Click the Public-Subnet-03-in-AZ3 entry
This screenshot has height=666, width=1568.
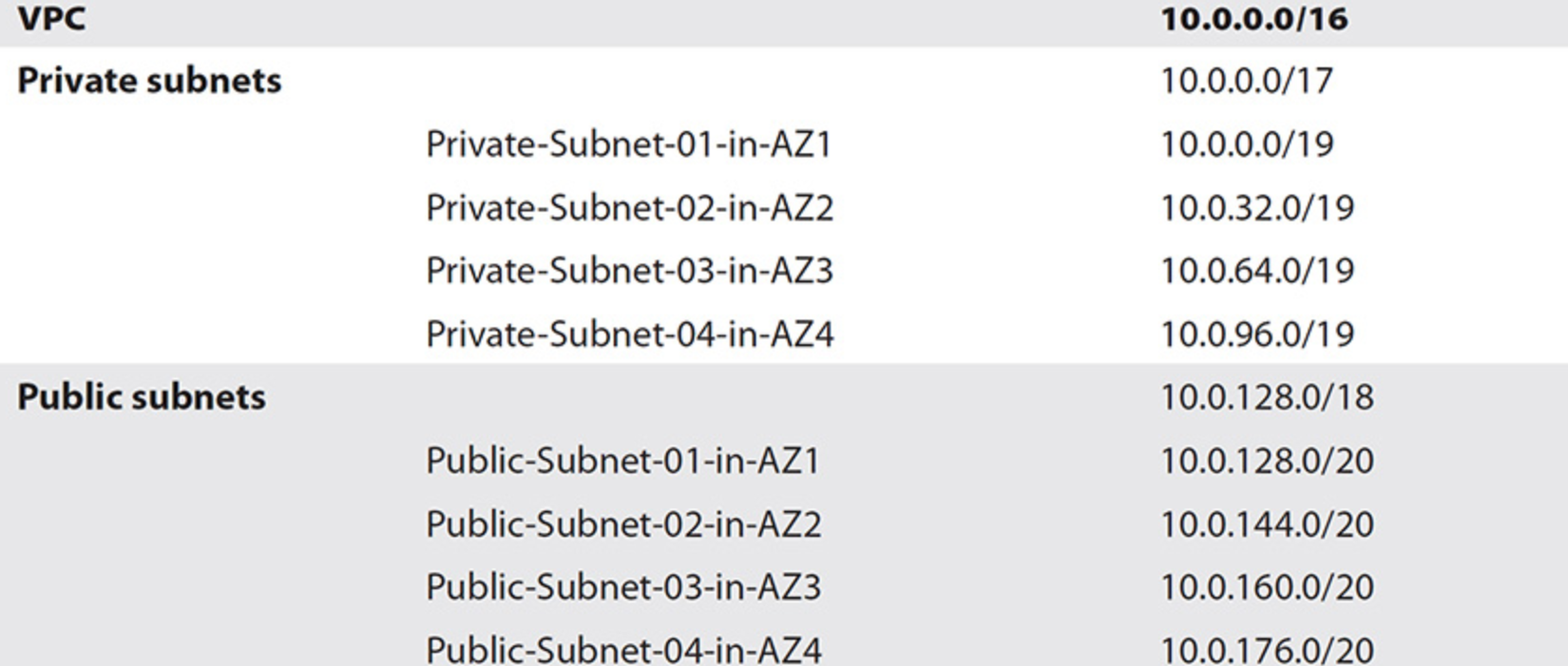coord(623,587)
